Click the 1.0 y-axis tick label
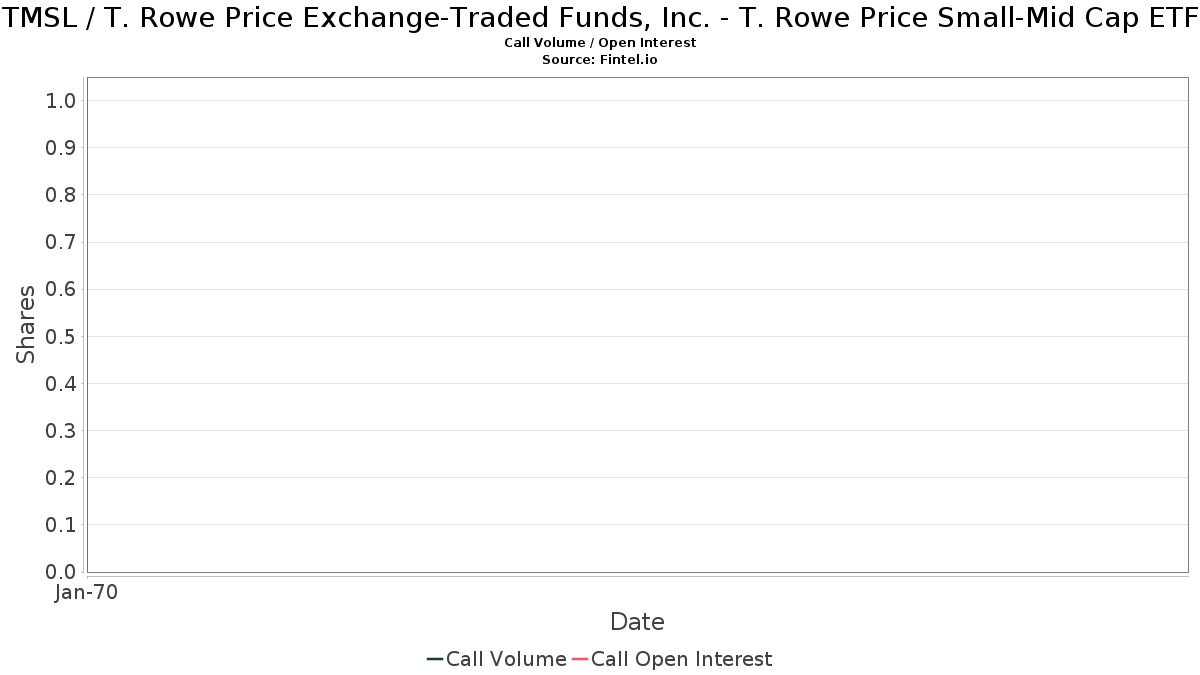Viewport: 1200px width, 675px height. pos(61,100)
